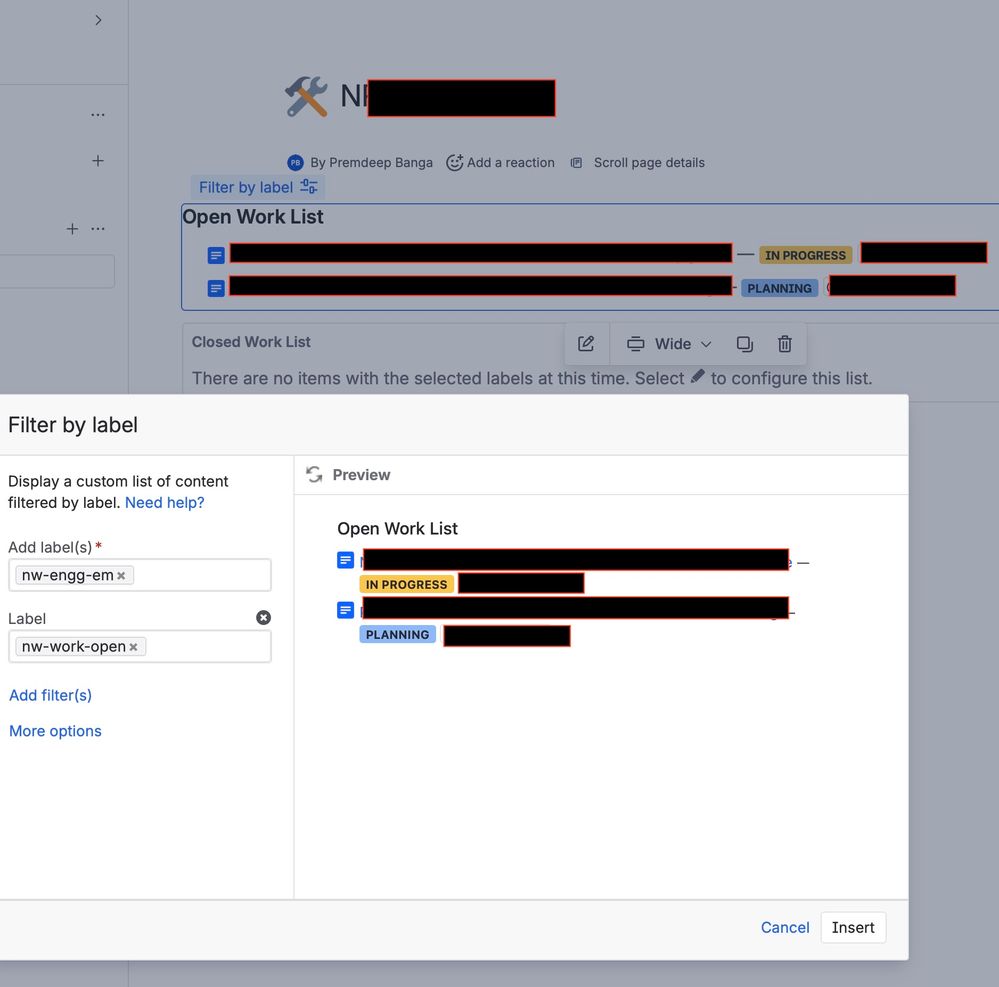The image size is (999, 987).
Task: Click the IN PROGRESS lozenge in the preview
Action: 406,584
